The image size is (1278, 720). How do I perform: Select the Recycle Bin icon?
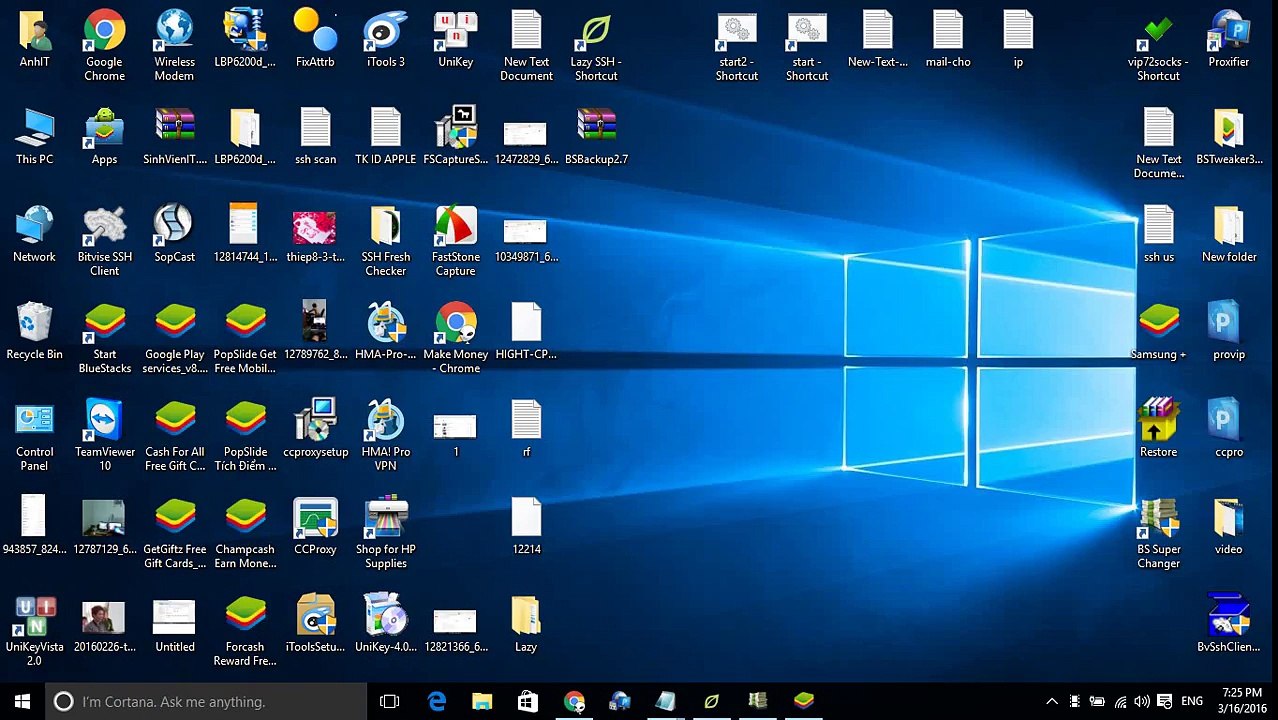(x=34, y=332)
